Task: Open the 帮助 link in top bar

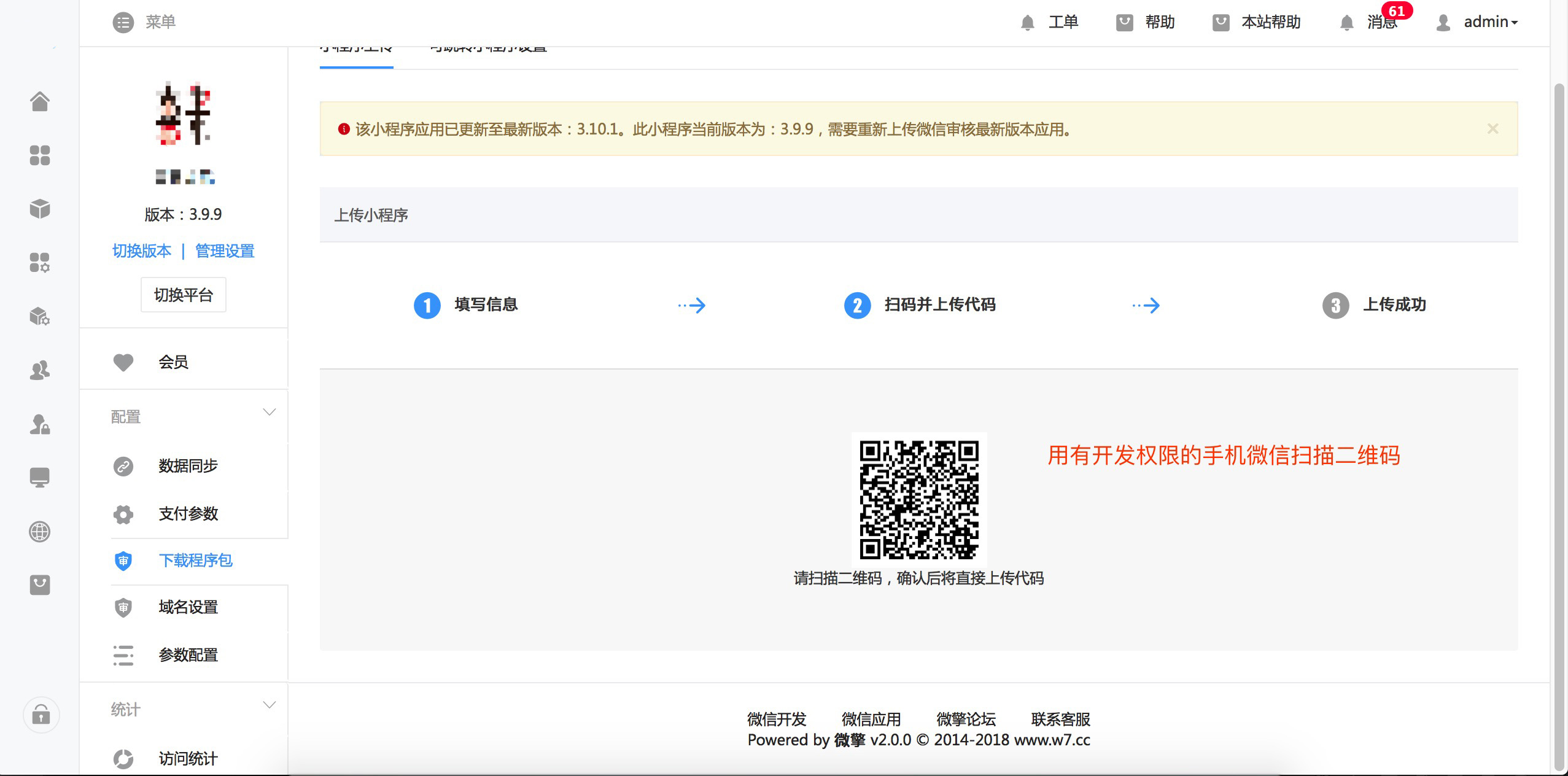Action: click(1160, 22)
